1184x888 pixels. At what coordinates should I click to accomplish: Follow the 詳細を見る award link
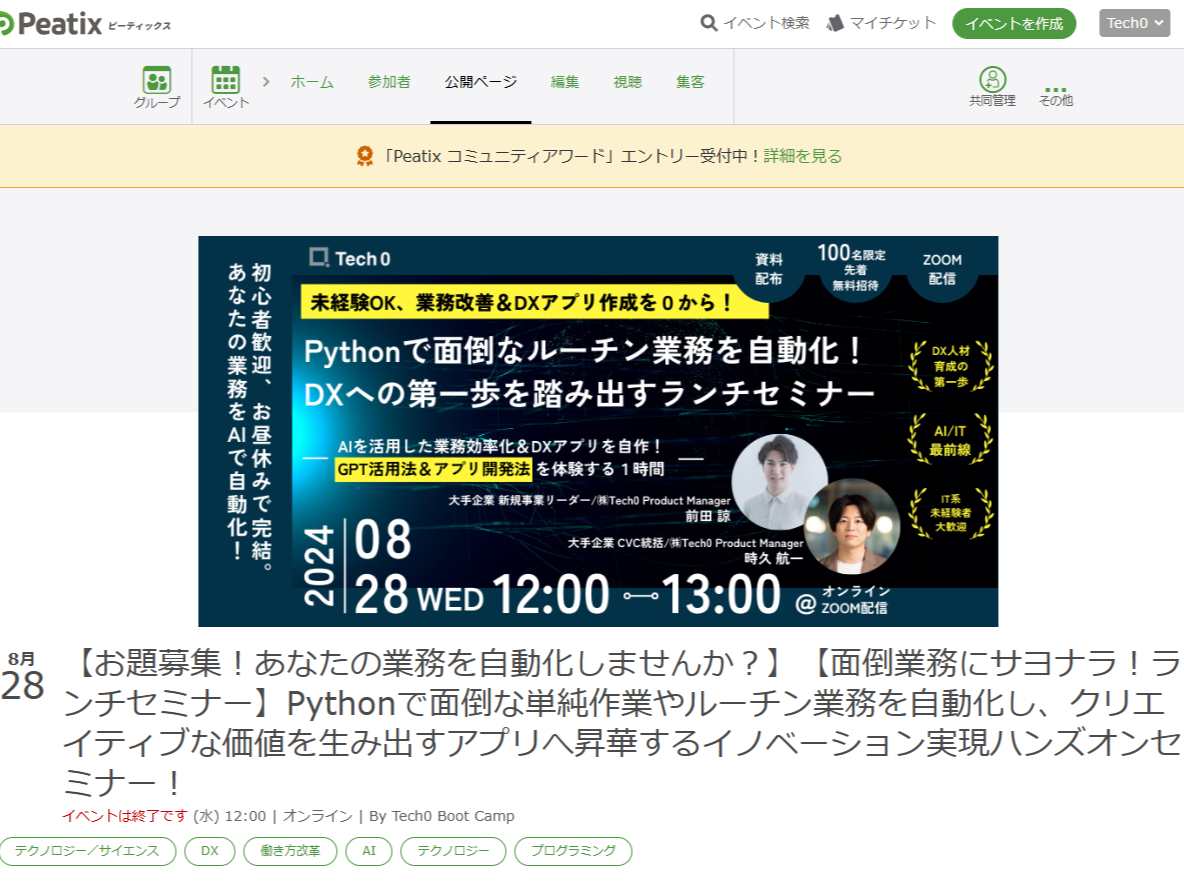803,156
